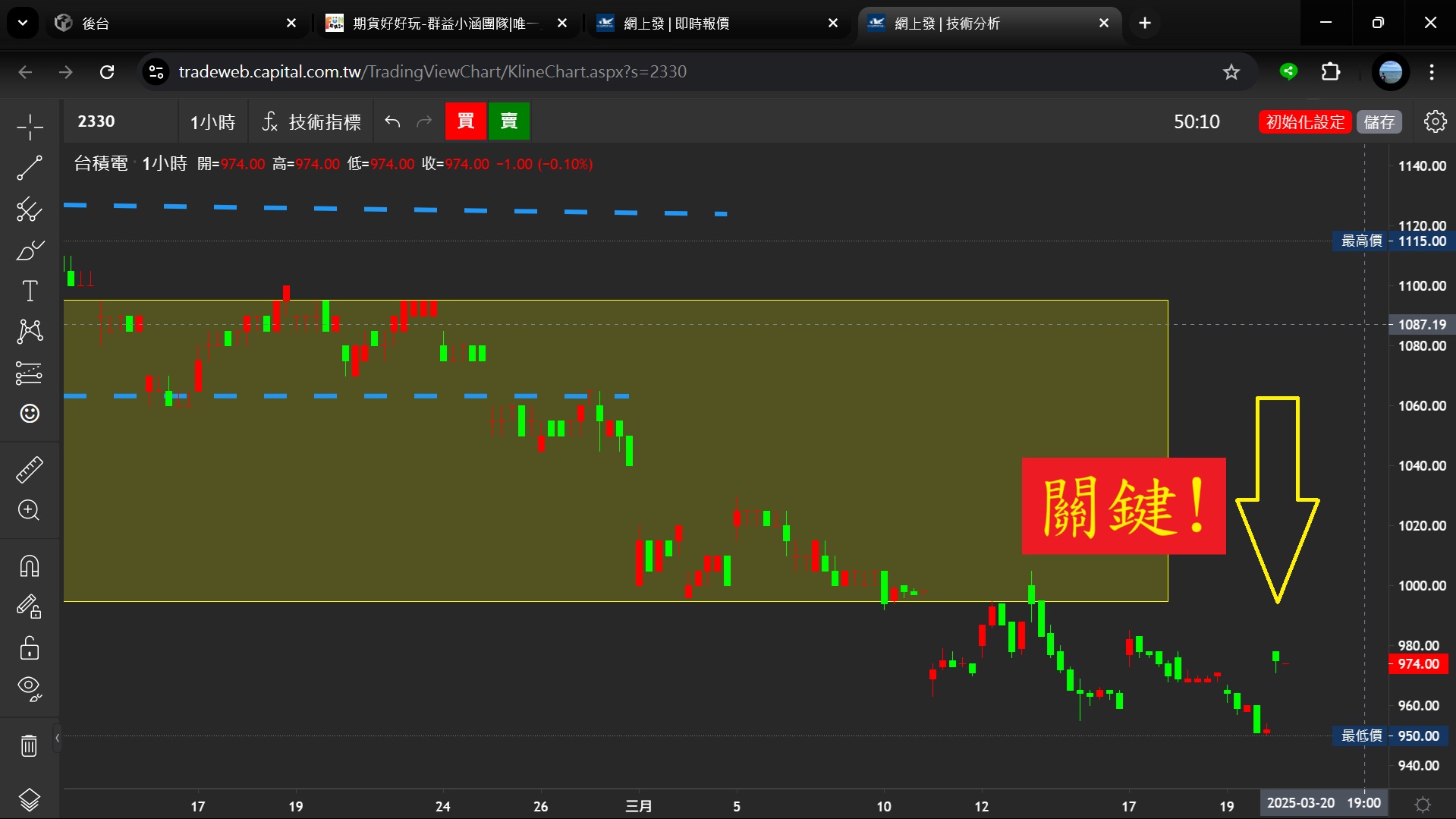The height and width of the screenshot is (819, 1456).
Task: Activate the zoom in tool
Action: 30,510
